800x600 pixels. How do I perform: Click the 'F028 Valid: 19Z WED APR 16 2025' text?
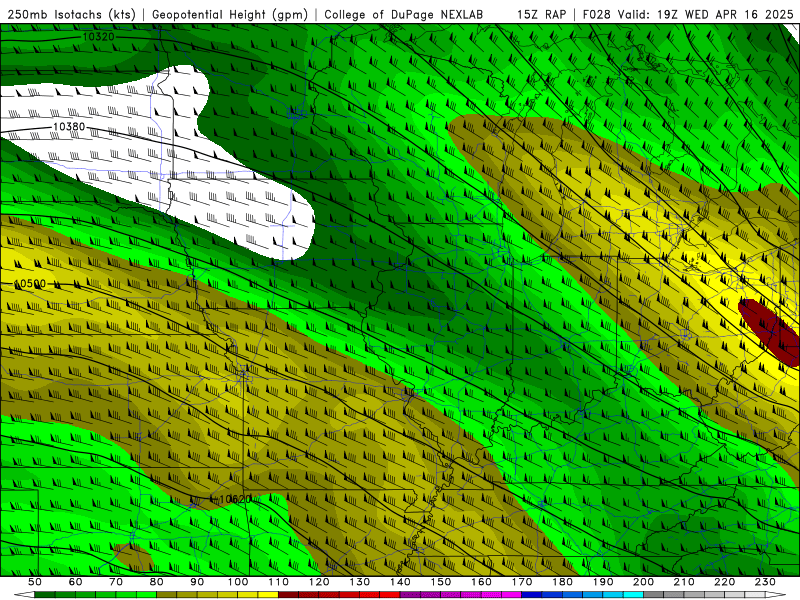(x=688, y=15)
